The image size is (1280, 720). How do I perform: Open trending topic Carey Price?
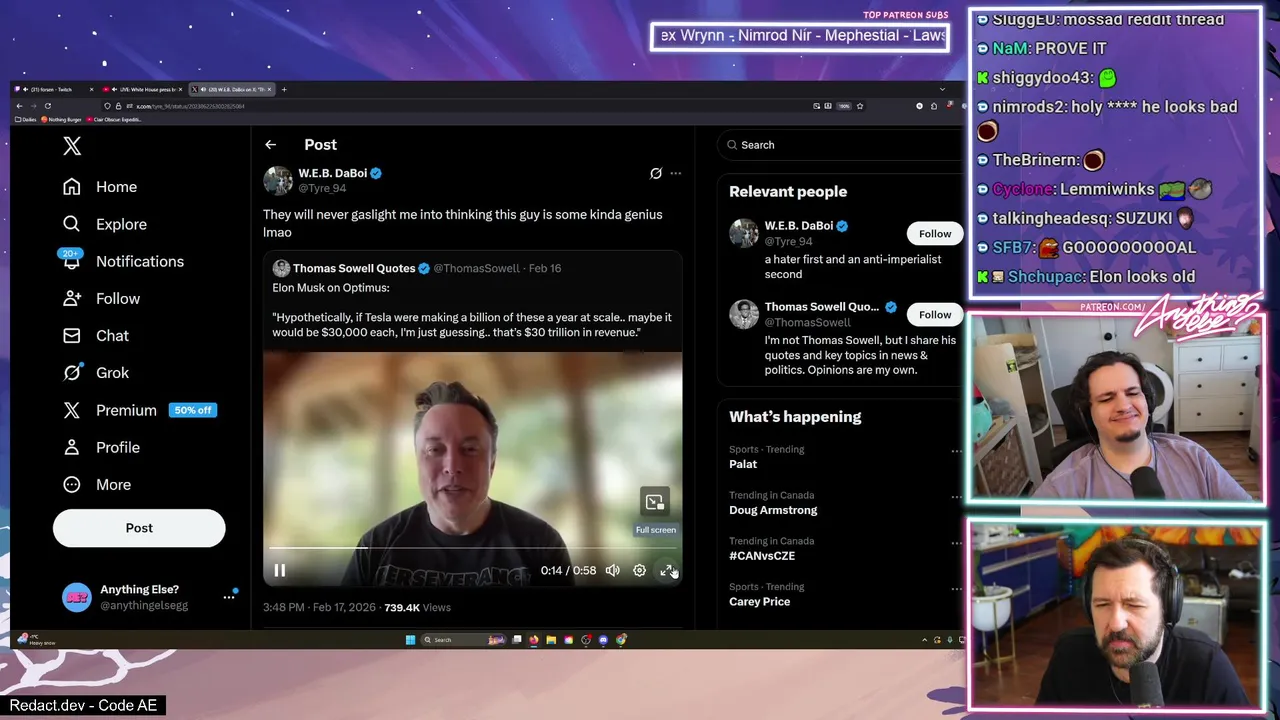tap(760, 602)
